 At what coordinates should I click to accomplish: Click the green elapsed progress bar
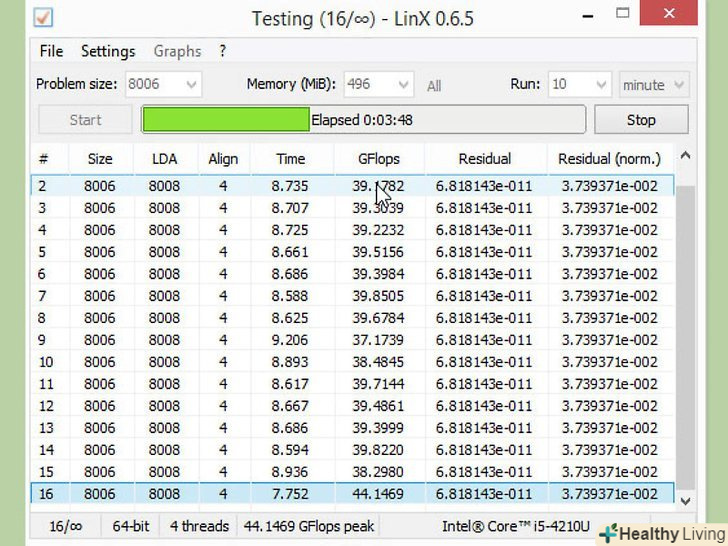pos(226,120)
